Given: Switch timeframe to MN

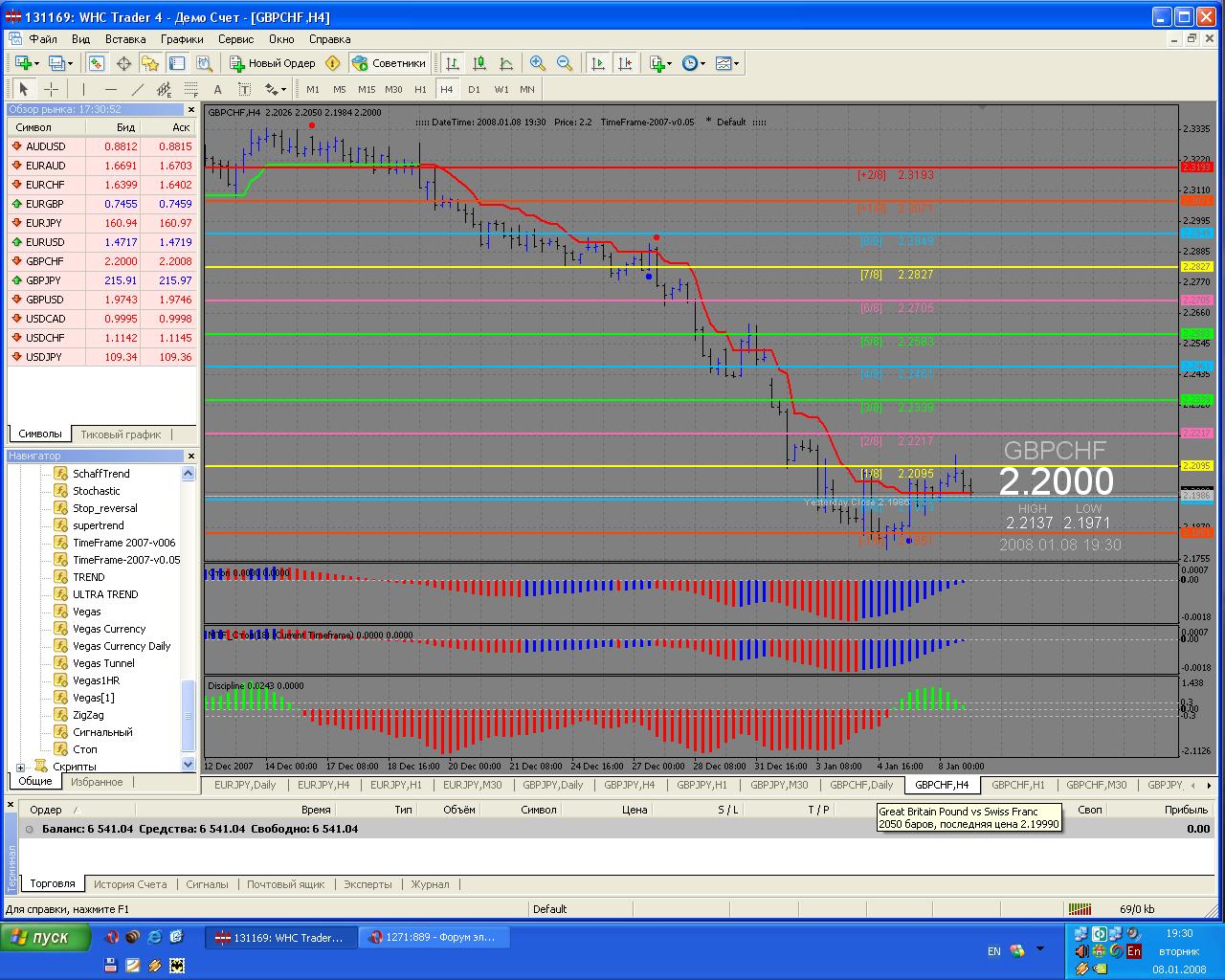Looking at the screenshot, I should pos(527,89).
